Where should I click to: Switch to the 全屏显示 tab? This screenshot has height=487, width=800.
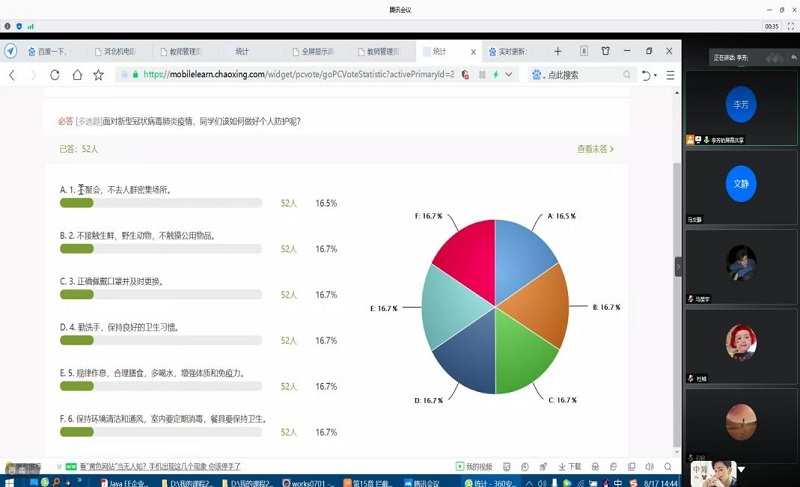click(x=314, y=52)
